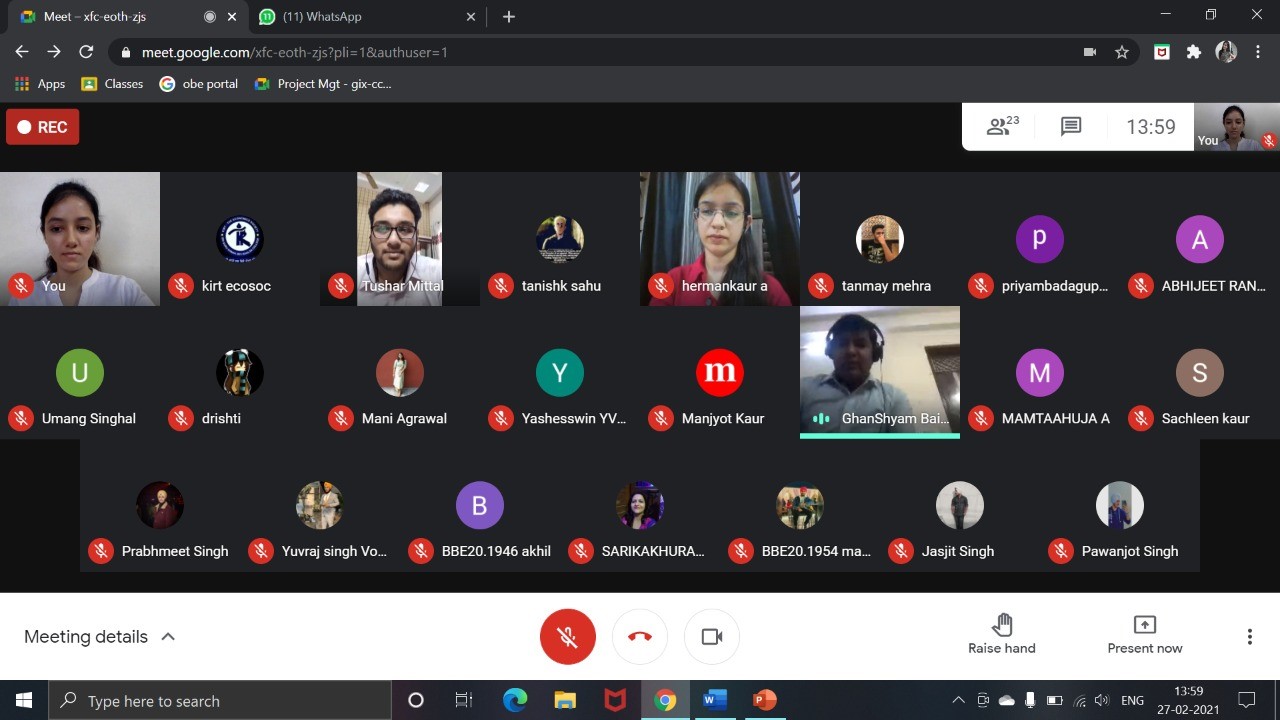Open a new browser tab
Screen dimensions: 1280x720
point(509,16)
